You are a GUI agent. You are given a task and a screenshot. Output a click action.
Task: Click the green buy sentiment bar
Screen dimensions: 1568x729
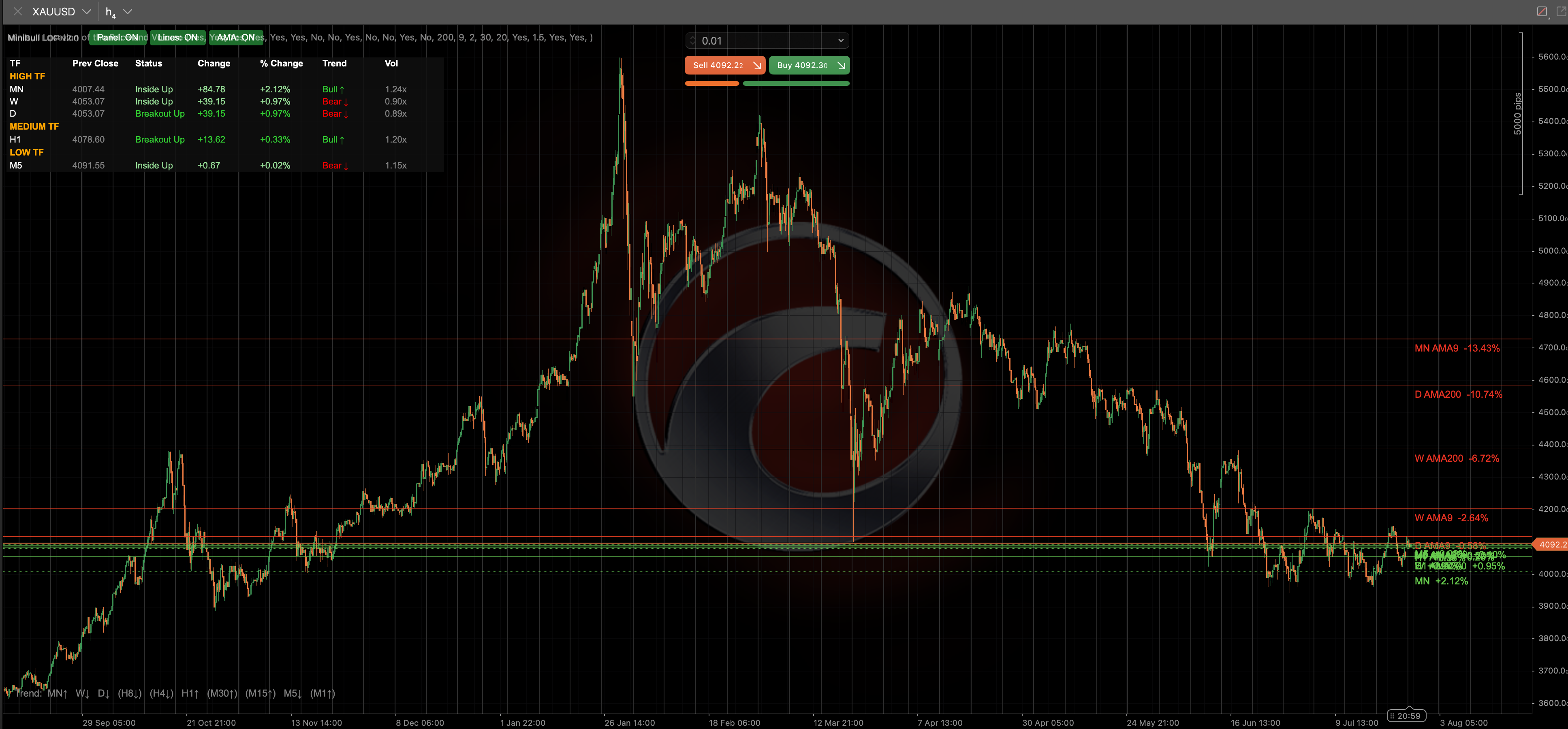[796, 83]
